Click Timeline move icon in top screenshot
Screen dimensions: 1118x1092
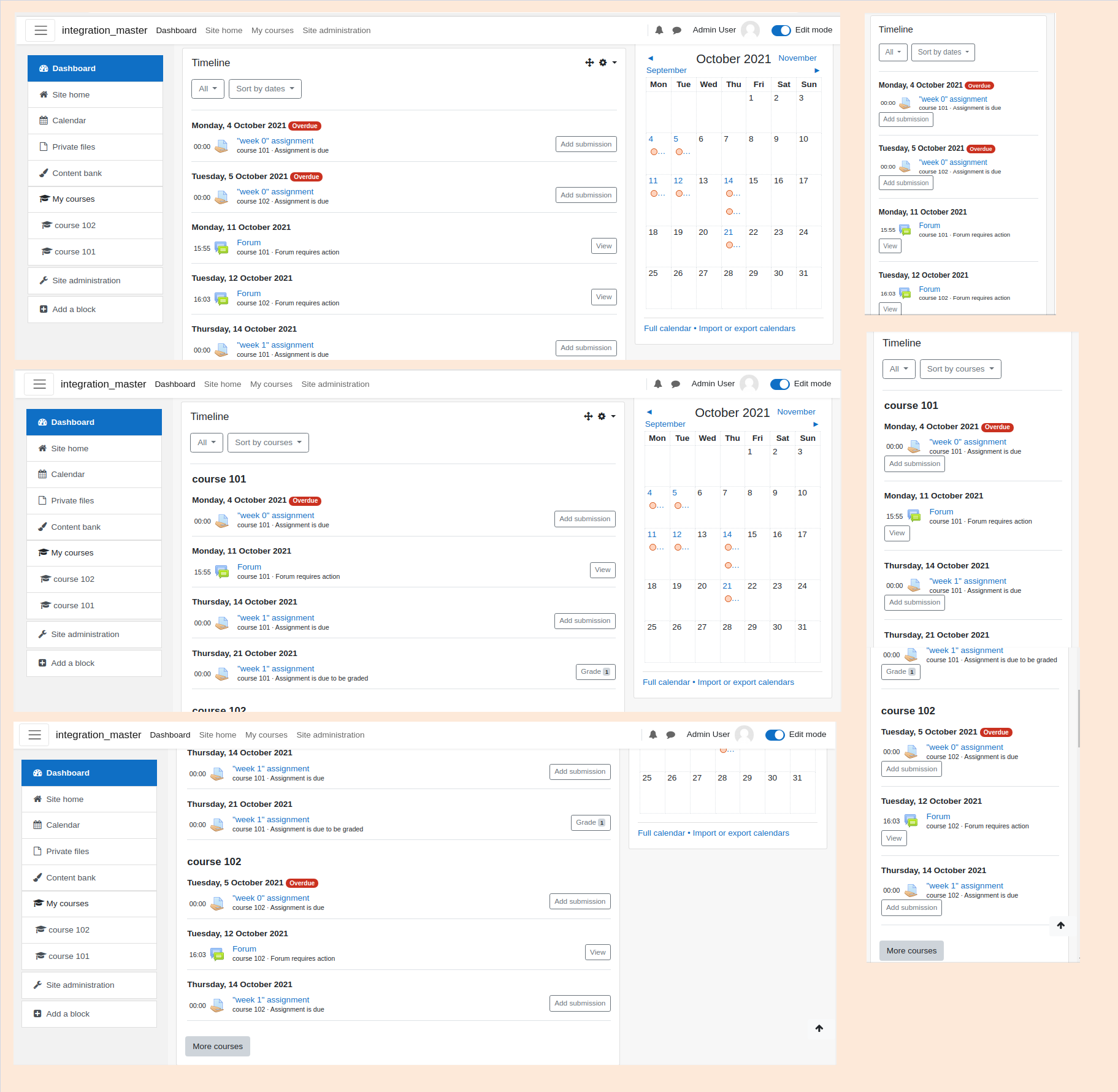point(589,63)
